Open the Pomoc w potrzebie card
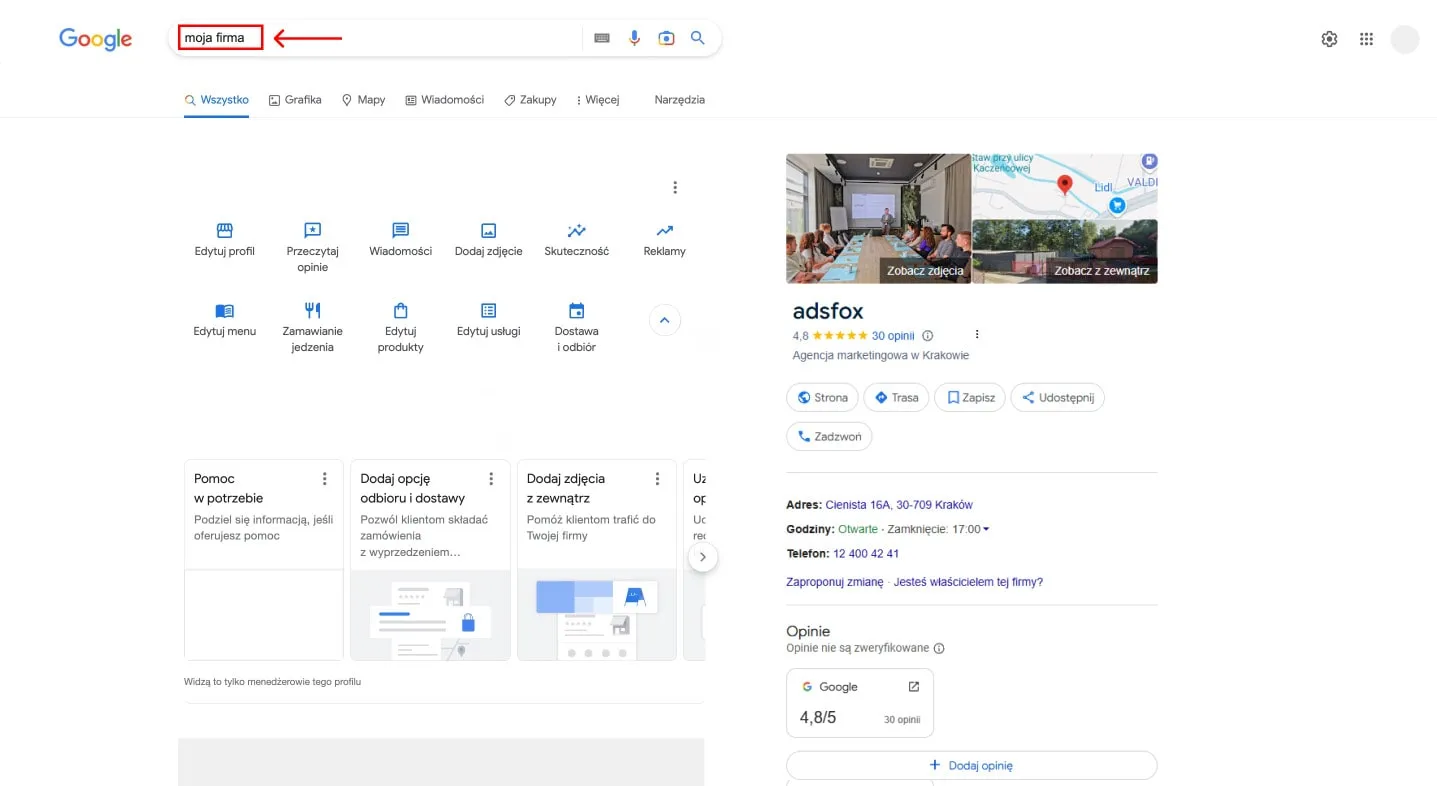The image size is (1437, 786). point(264,560)
